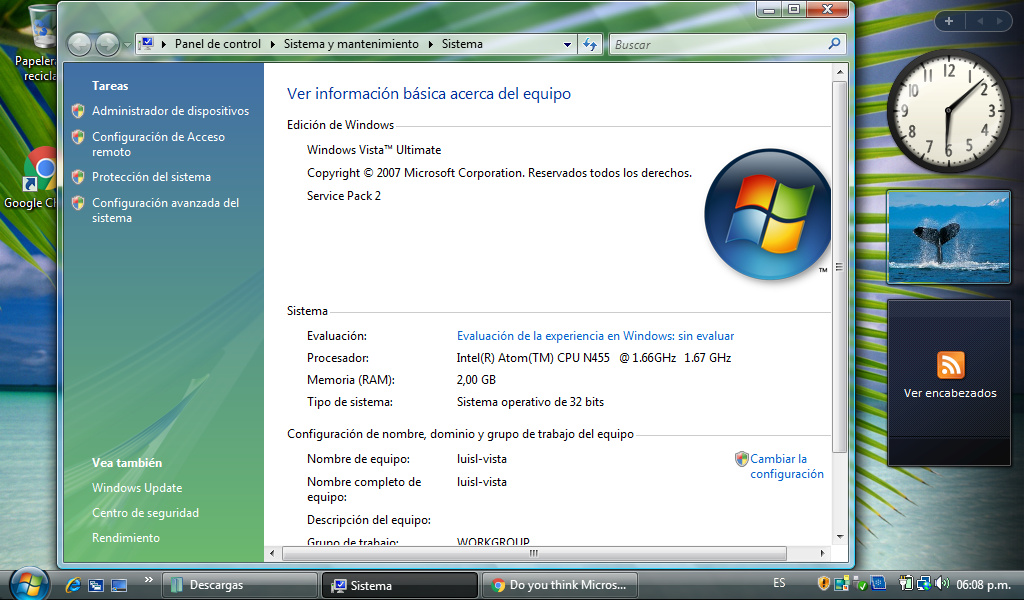Select the Sistema breadcrumb item

tap(462, 44)
